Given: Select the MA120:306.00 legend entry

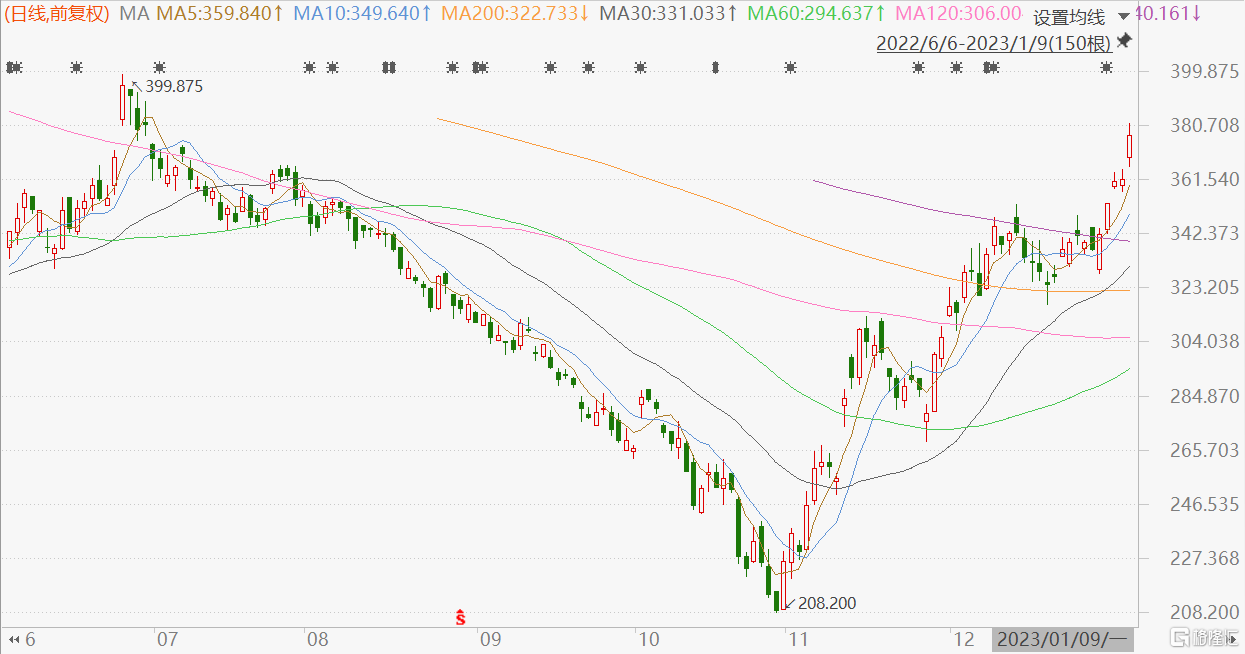Looking at the screenshot, I should point(958,14).
